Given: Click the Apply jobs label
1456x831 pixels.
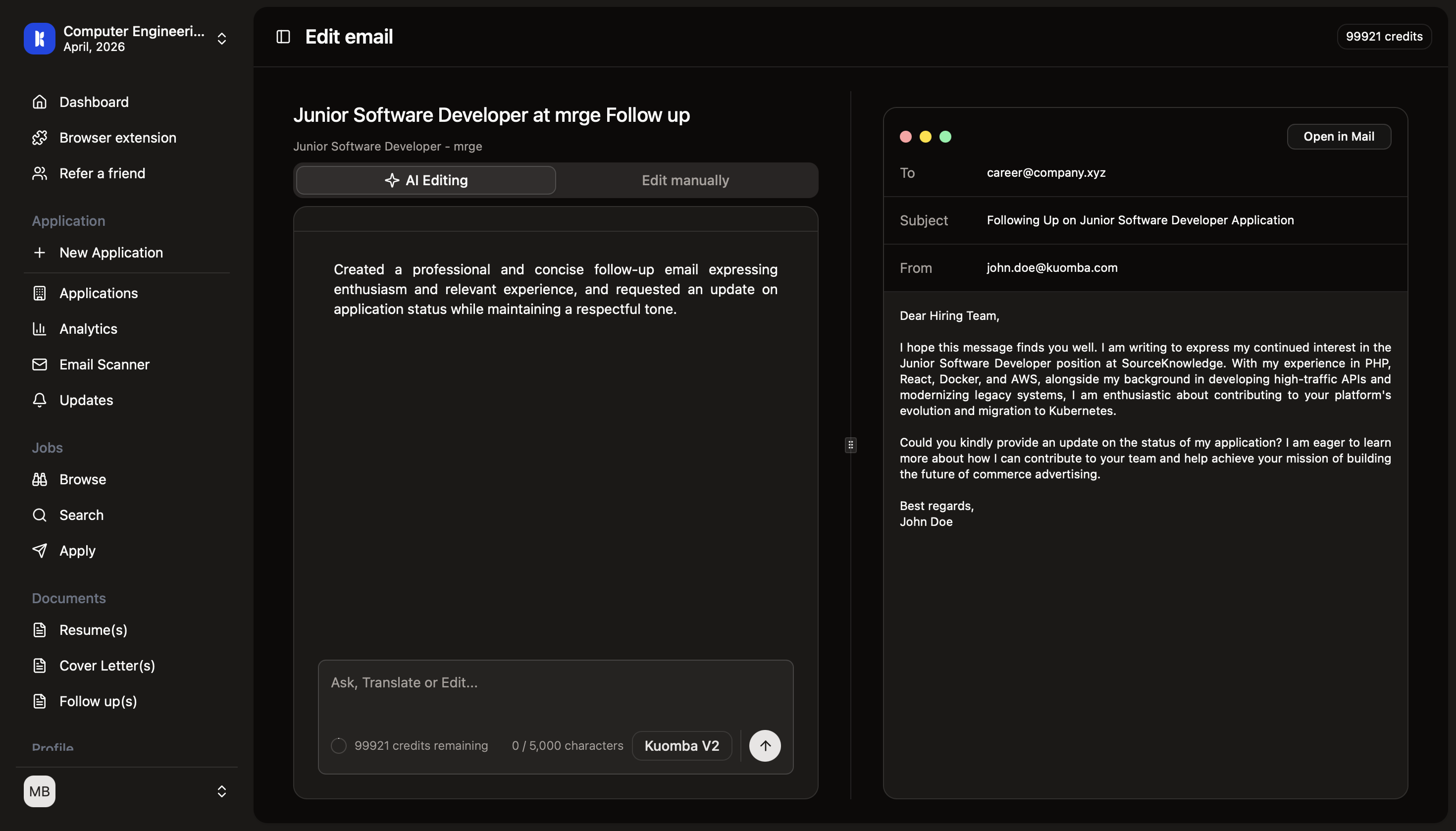Looking at the screenshot, I should click(x=78, y=551).
